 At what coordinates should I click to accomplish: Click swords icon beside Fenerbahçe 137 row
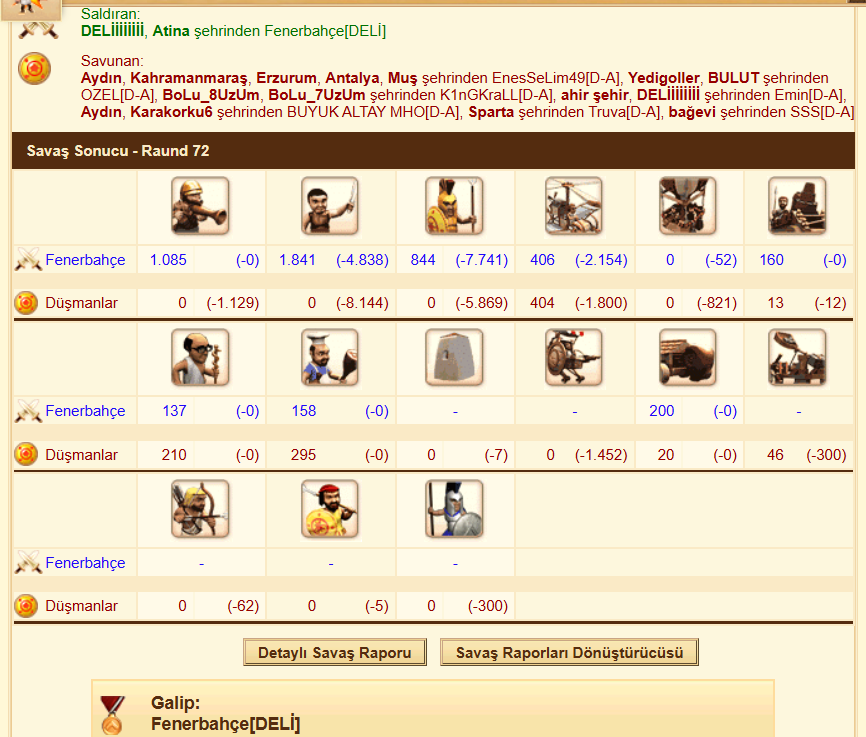28,410
